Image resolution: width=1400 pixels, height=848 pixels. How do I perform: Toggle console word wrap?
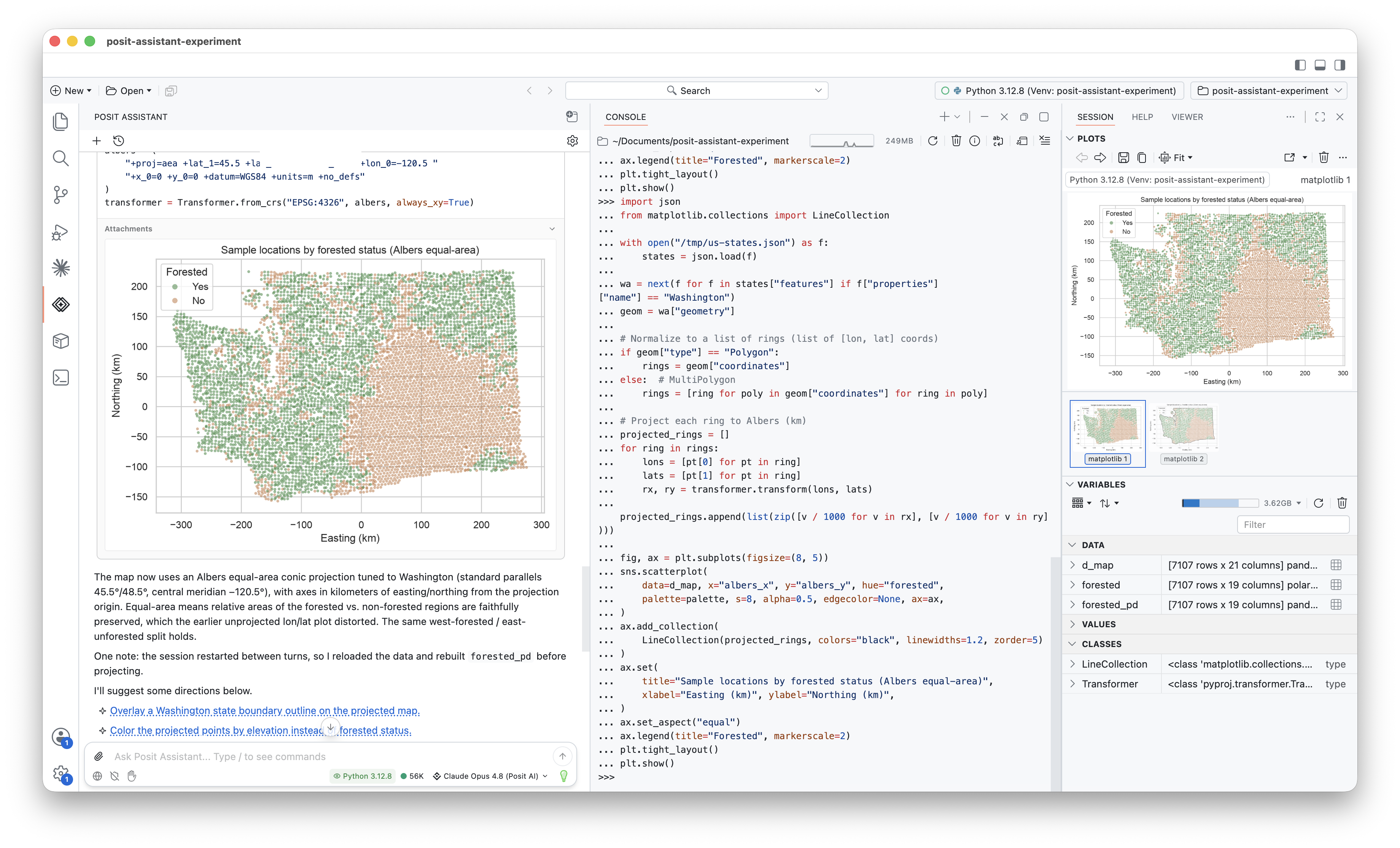(x=998, y=141)
